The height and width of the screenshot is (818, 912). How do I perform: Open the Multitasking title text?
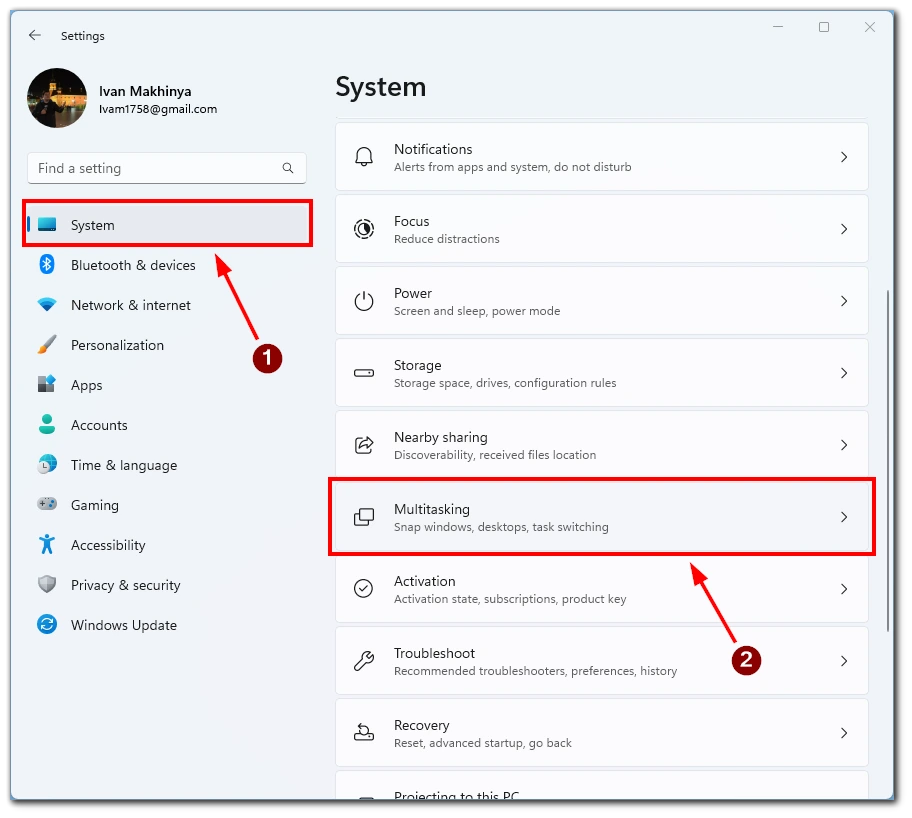pyautogui.click(x=432, y=509)
